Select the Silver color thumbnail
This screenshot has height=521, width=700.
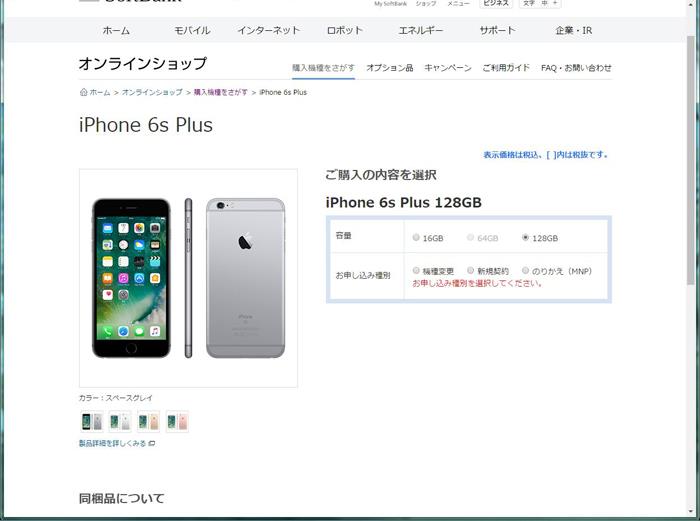tap(120, 421)
